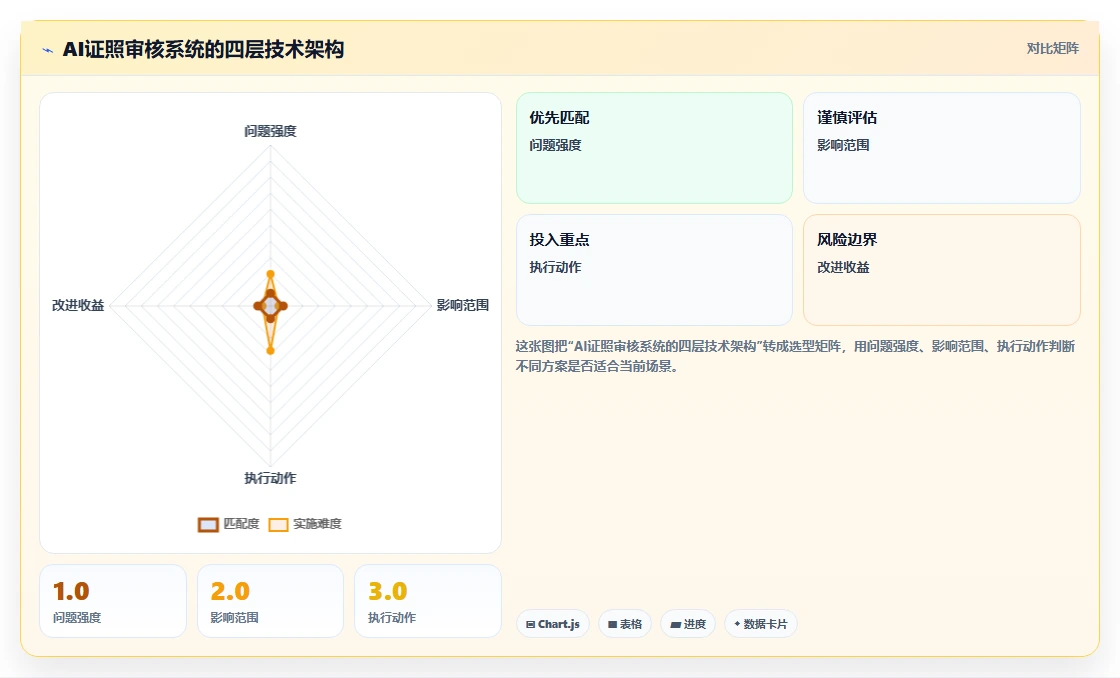This screenshot has height=678, width=1120.
Task: Click the top orange radar data point
Action: point(270,274)
